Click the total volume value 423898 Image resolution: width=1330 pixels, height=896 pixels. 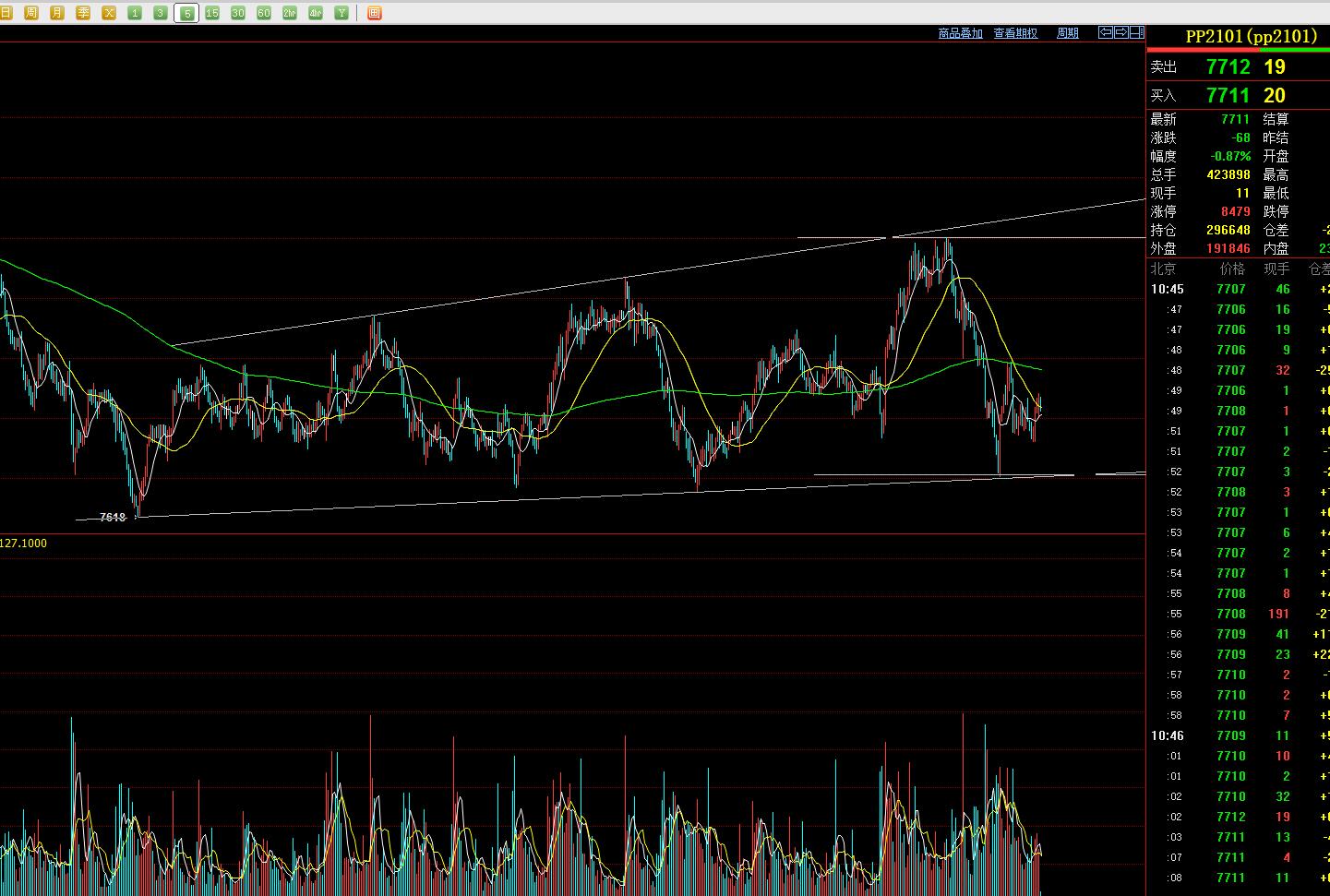1228,174
